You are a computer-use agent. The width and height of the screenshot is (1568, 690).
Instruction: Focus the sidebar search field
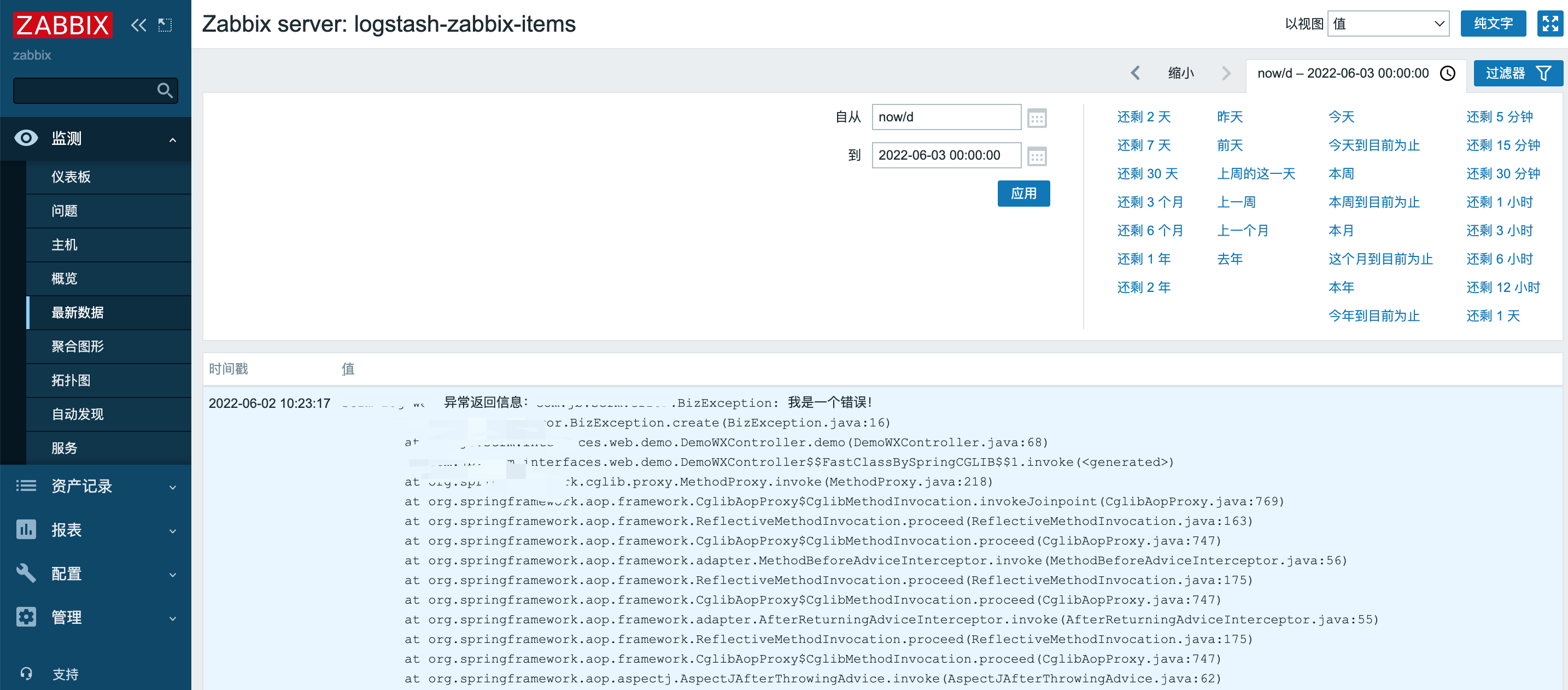(x=96, y=91)
